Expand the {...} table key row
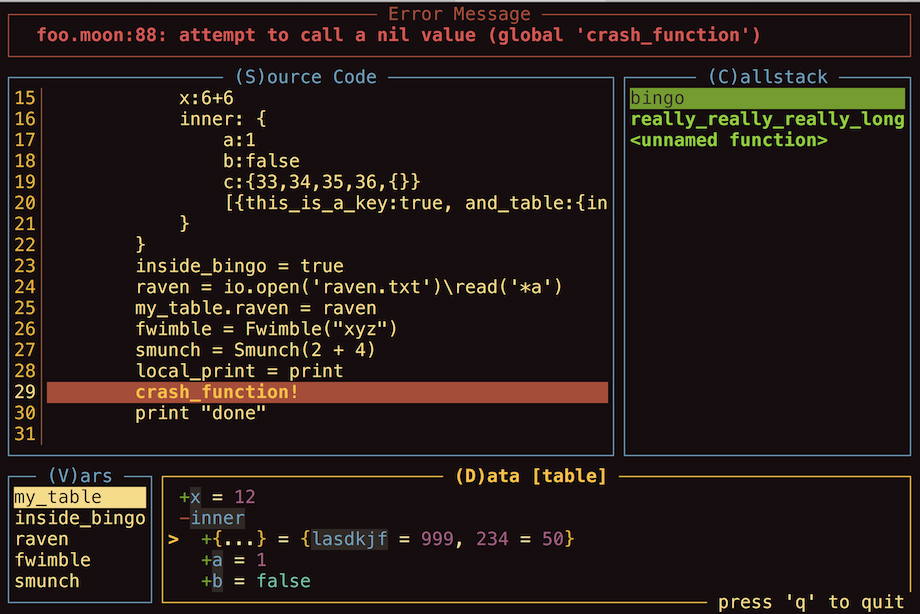Screen dimensions: 920x614 point(206,539)
